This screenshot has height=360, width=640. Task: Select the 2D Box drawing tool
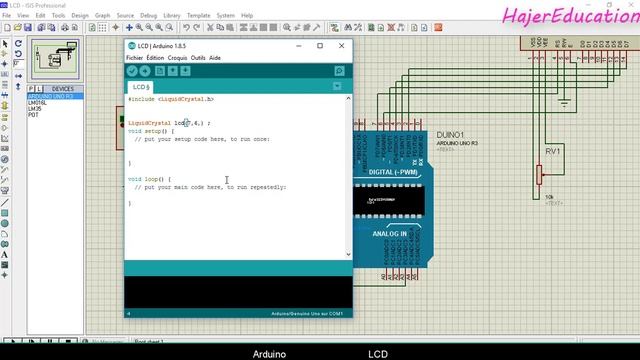[x=5, y=213]
